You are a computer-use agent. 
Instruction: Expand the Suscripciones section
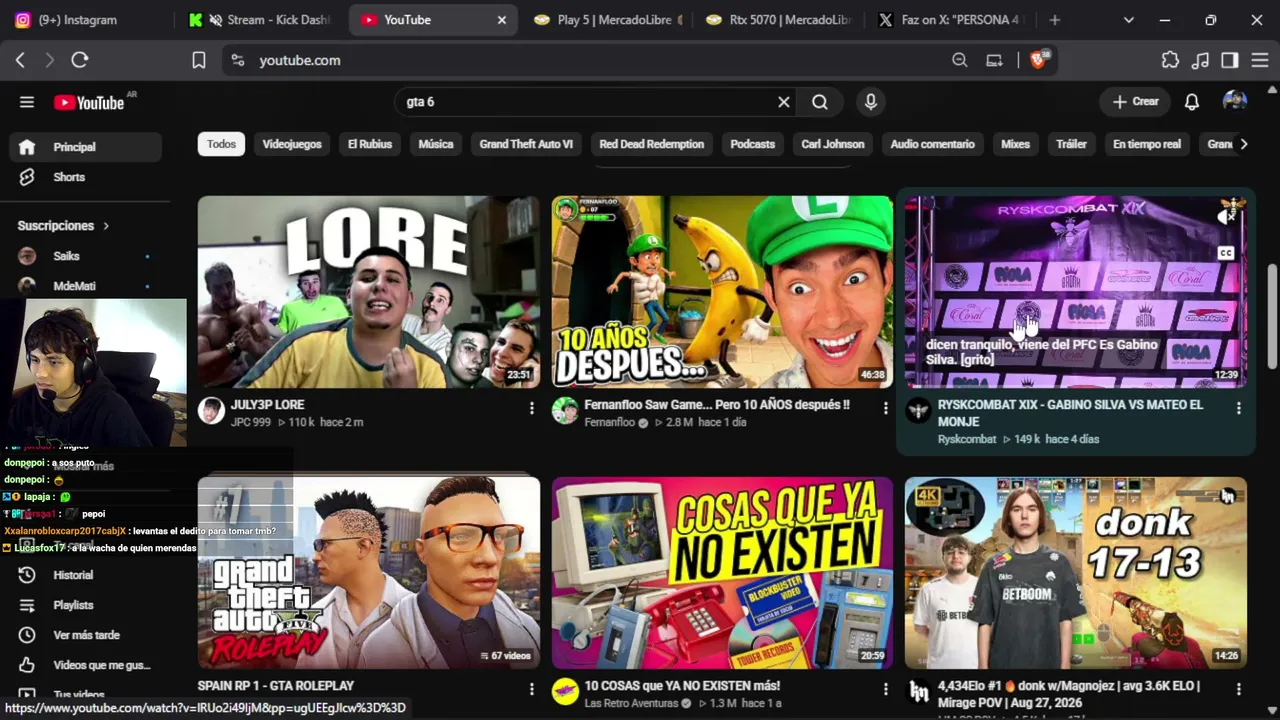point(64,226)
